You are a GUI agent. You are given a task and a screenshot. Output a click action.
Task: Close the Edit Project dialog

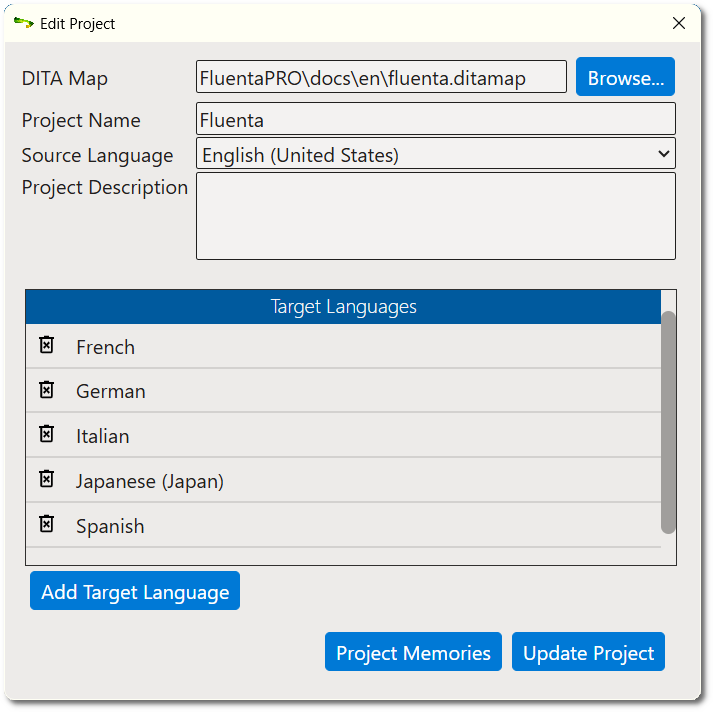pyautogui.click(x=679, y=23)
